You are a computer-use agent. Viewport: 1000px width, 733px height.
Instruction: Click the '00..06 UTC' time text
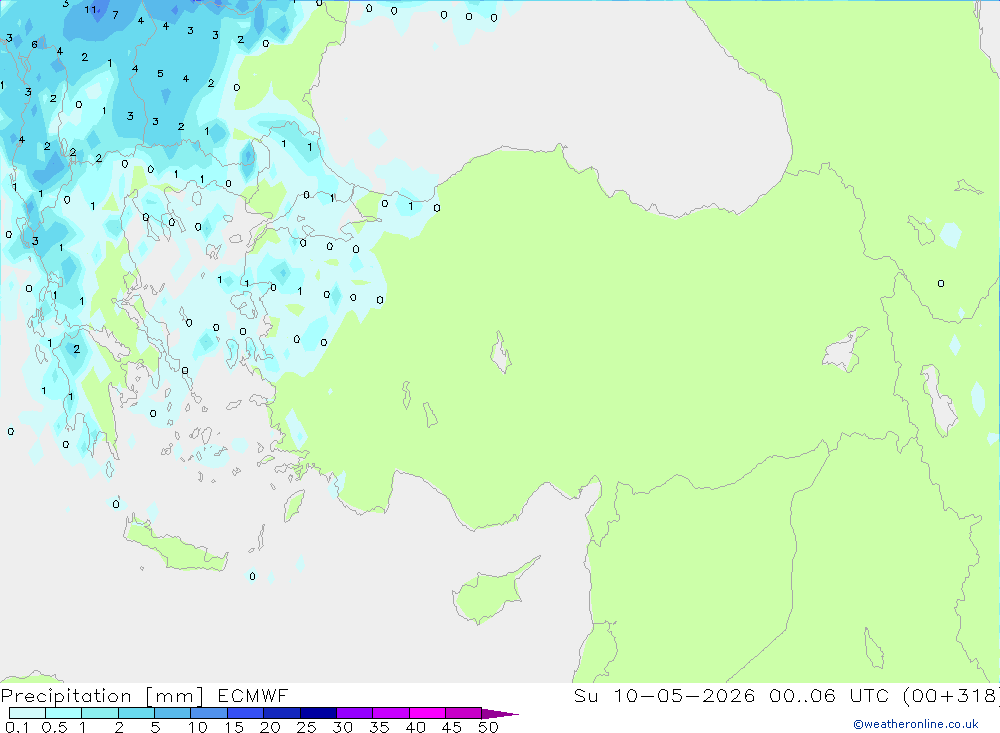click(829, 696)
